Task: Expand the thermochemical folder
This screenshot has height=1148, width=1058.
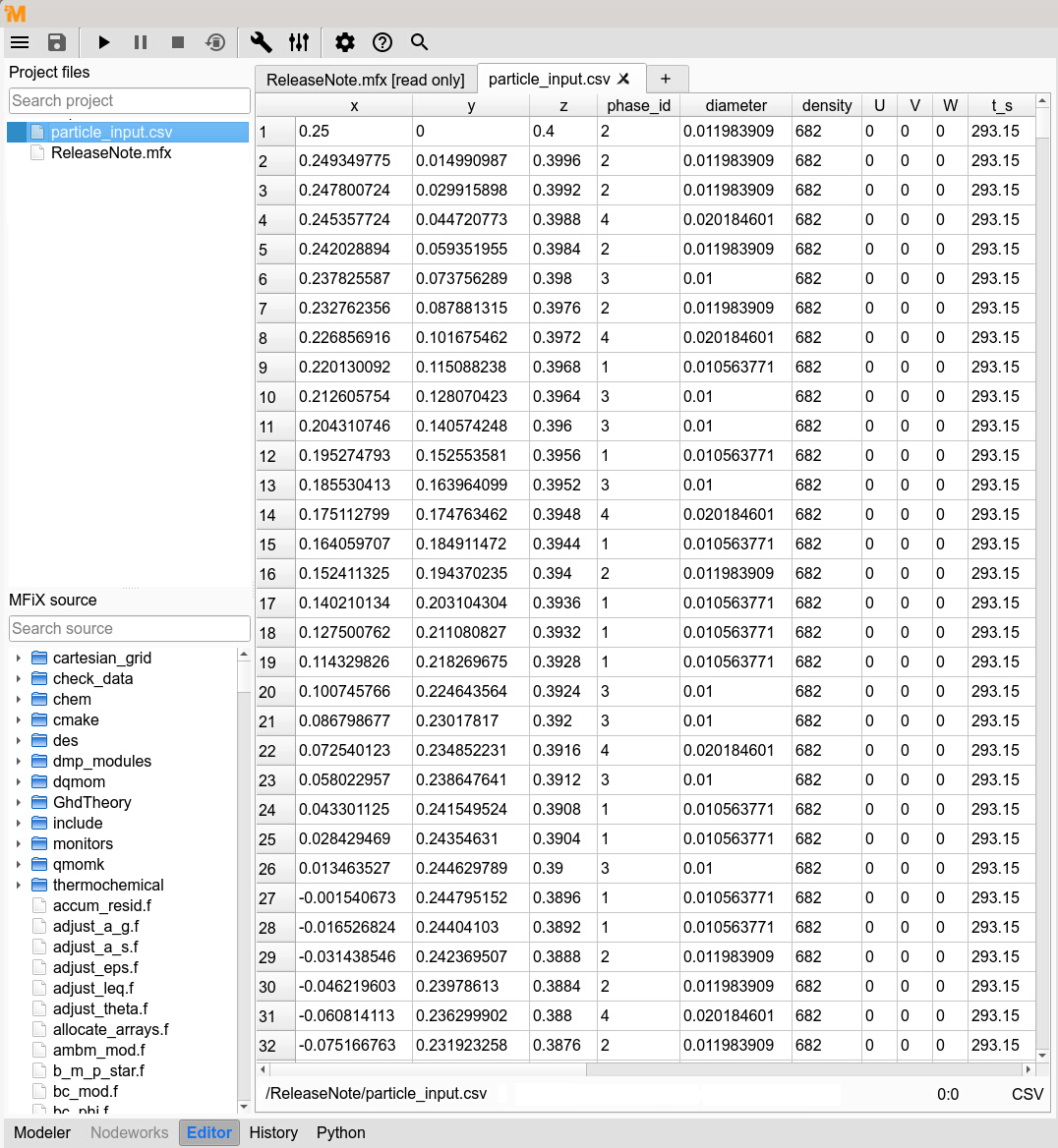Action: [19, 885]
